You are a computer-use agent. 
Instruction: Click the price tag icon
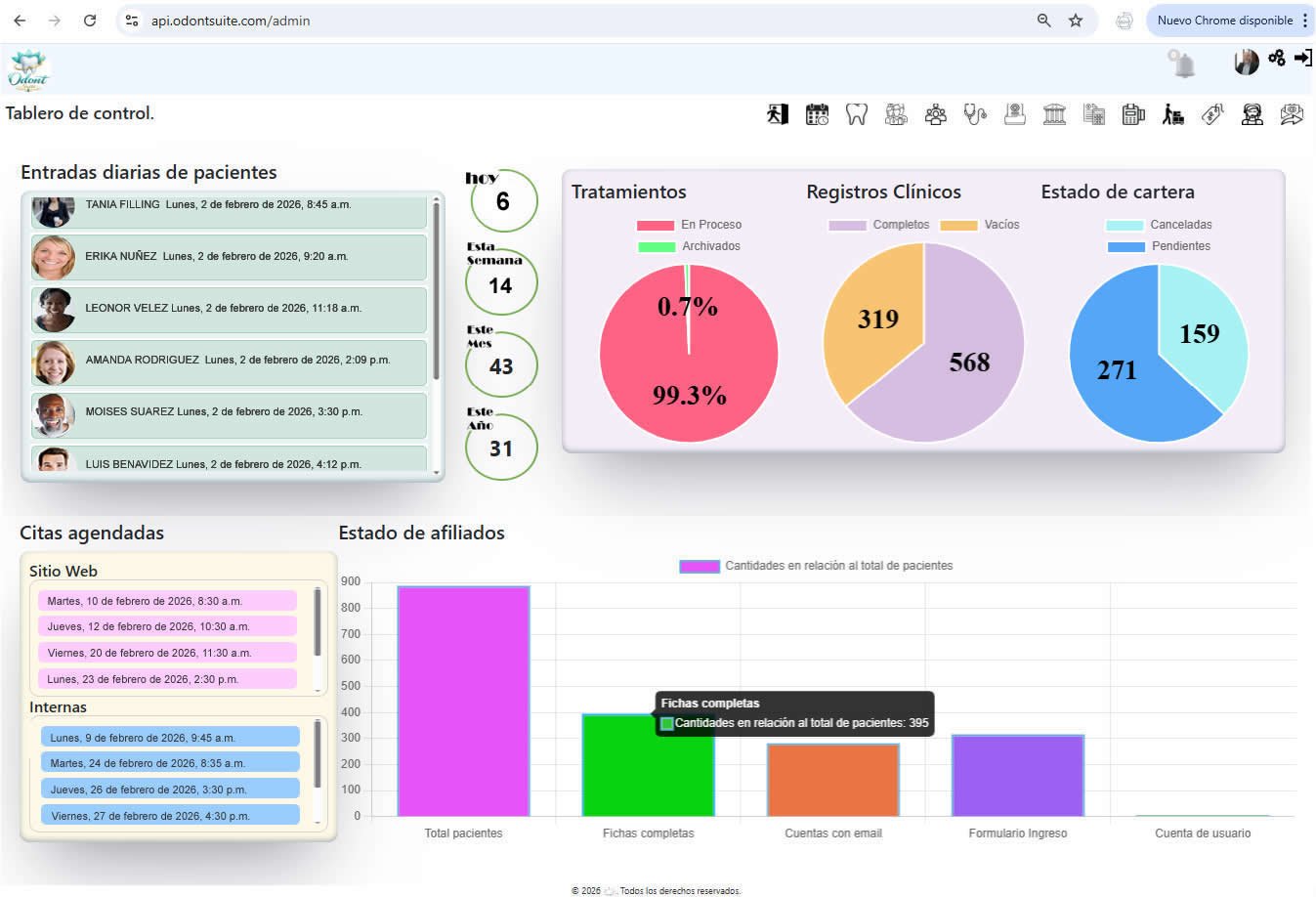point(1212,114)
